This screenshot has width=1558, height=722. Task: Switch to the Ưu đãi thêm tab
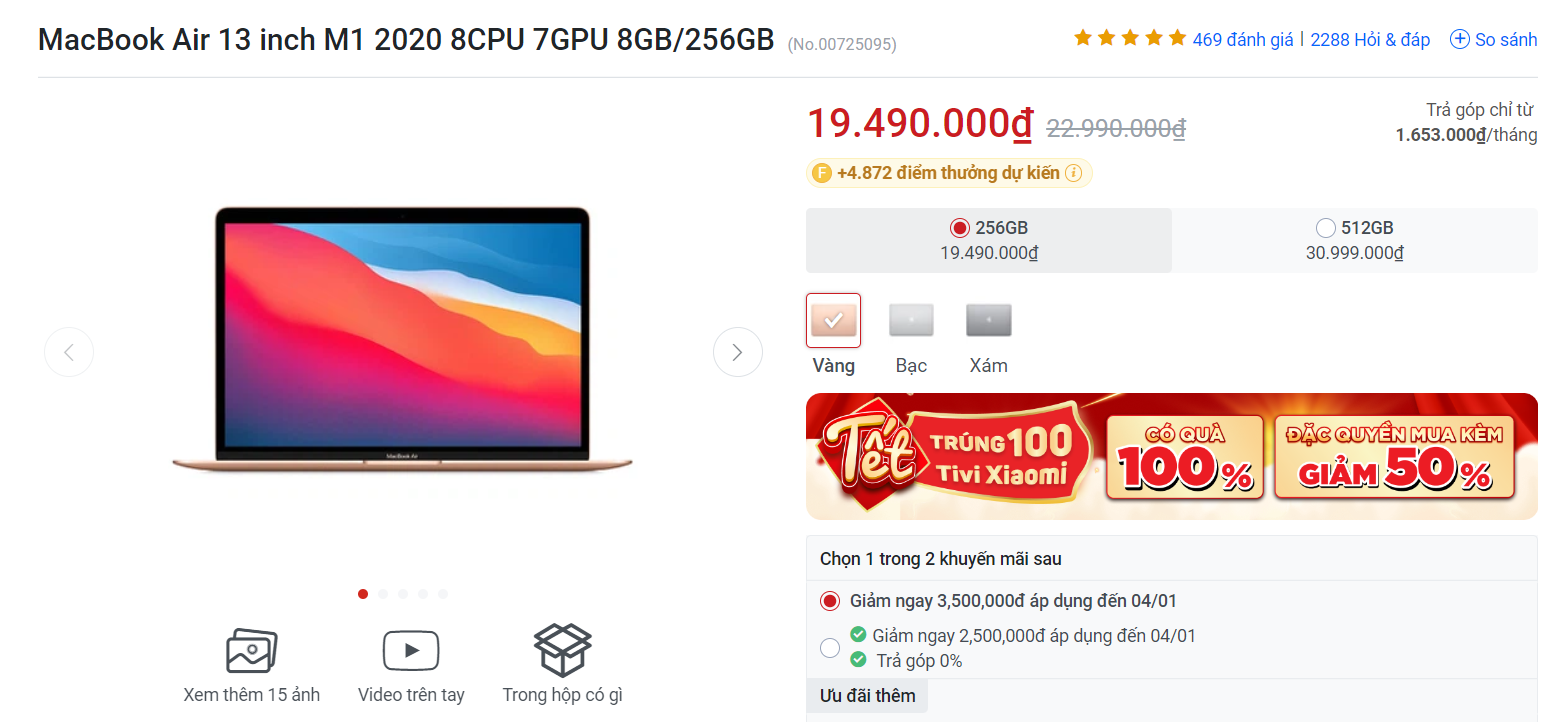[x=868, y=696]
